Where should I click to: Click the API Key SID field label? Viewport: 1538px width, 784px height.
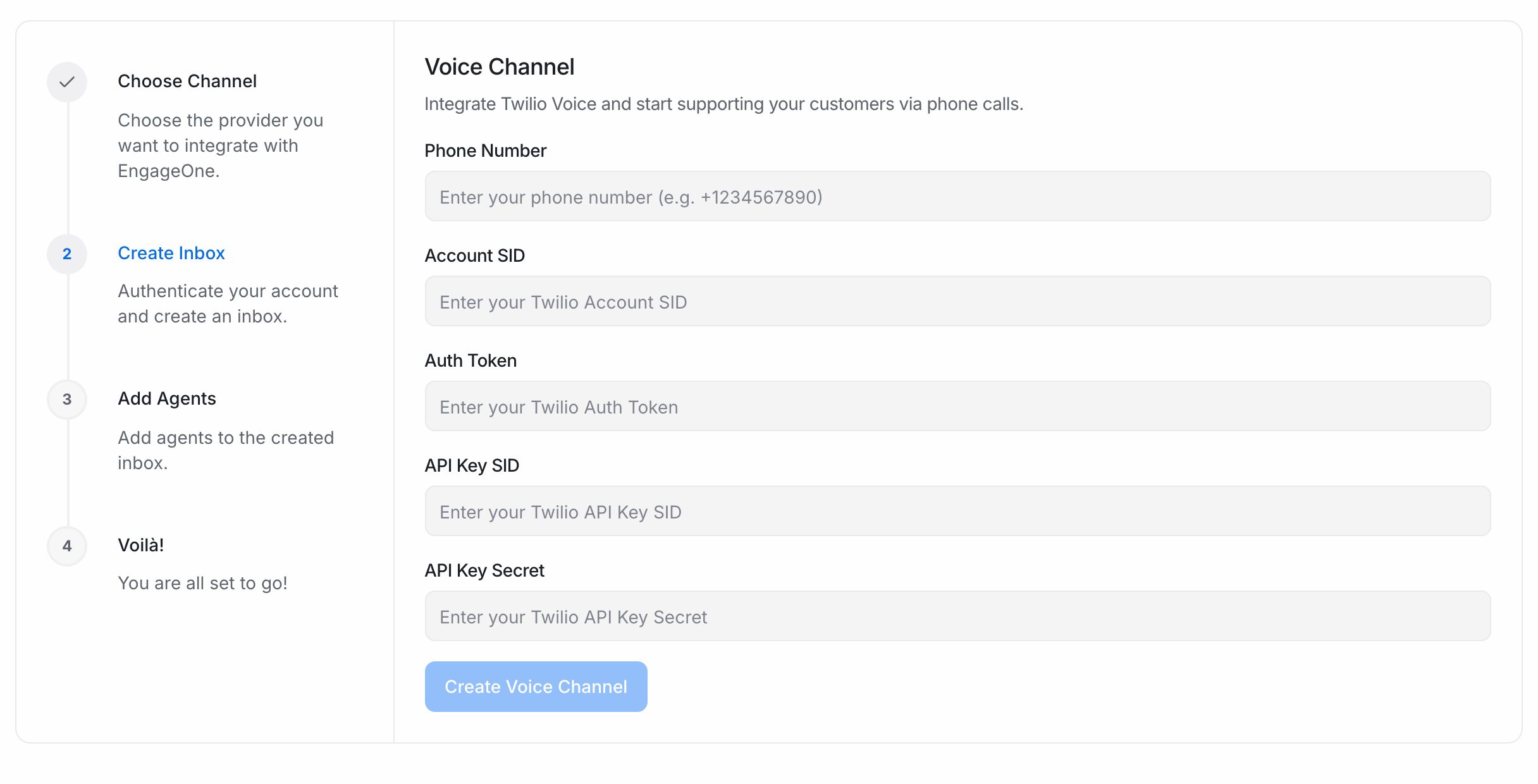(x=472, y=465)
